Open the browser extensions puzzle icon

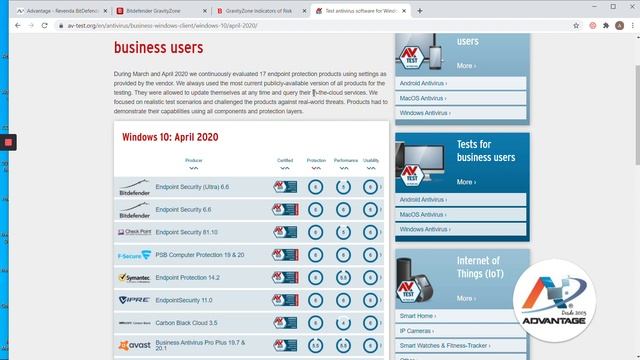point(606,25)
